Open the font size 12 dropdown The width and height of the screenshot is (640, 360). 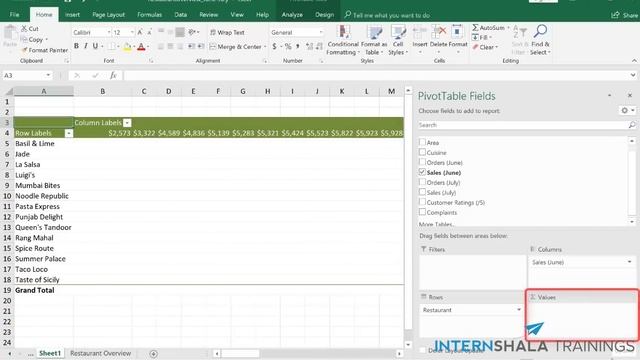pyautogui.click(x=132, y=32)
